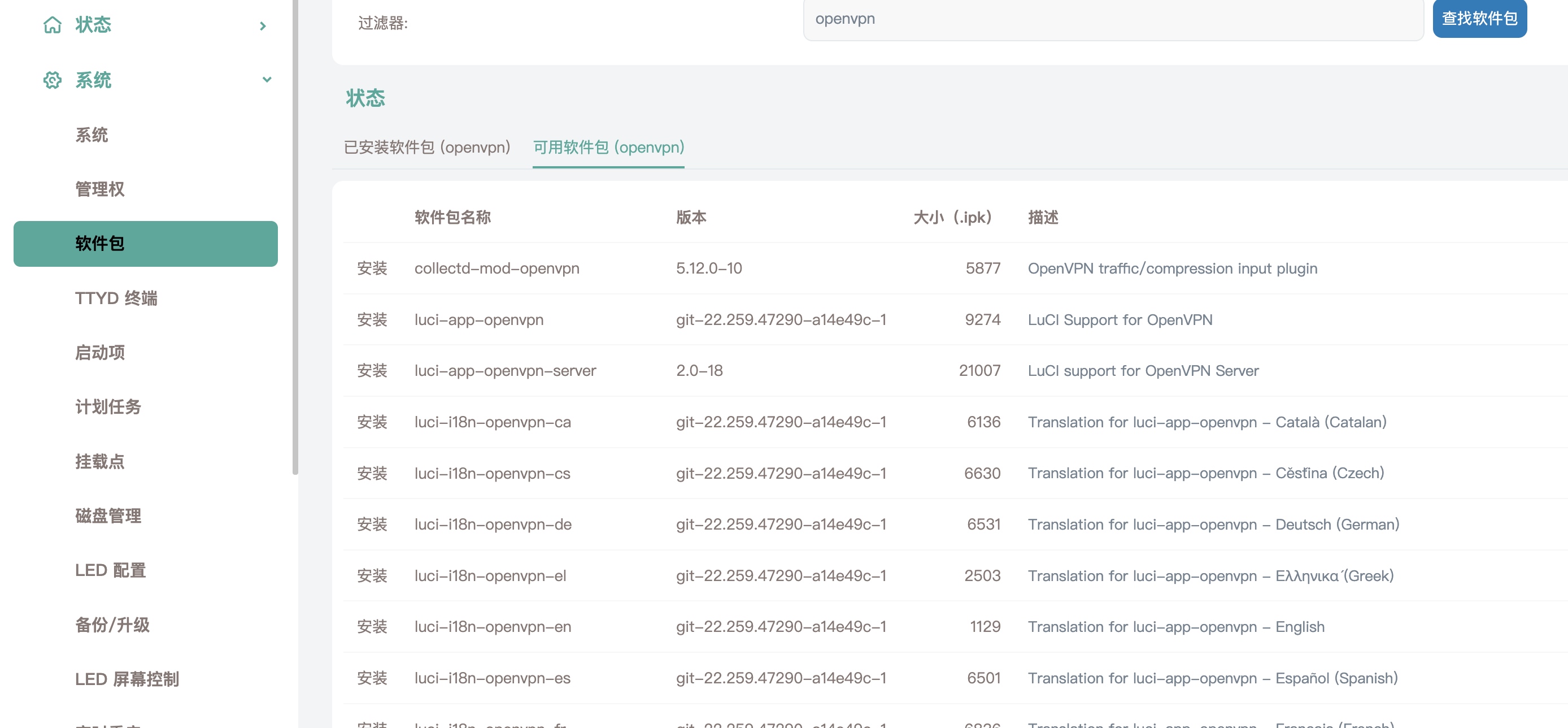Click version 2.0-18
Image resolution: width=1568 pixels, height=728 pixels.
click(x=699, y=370)
